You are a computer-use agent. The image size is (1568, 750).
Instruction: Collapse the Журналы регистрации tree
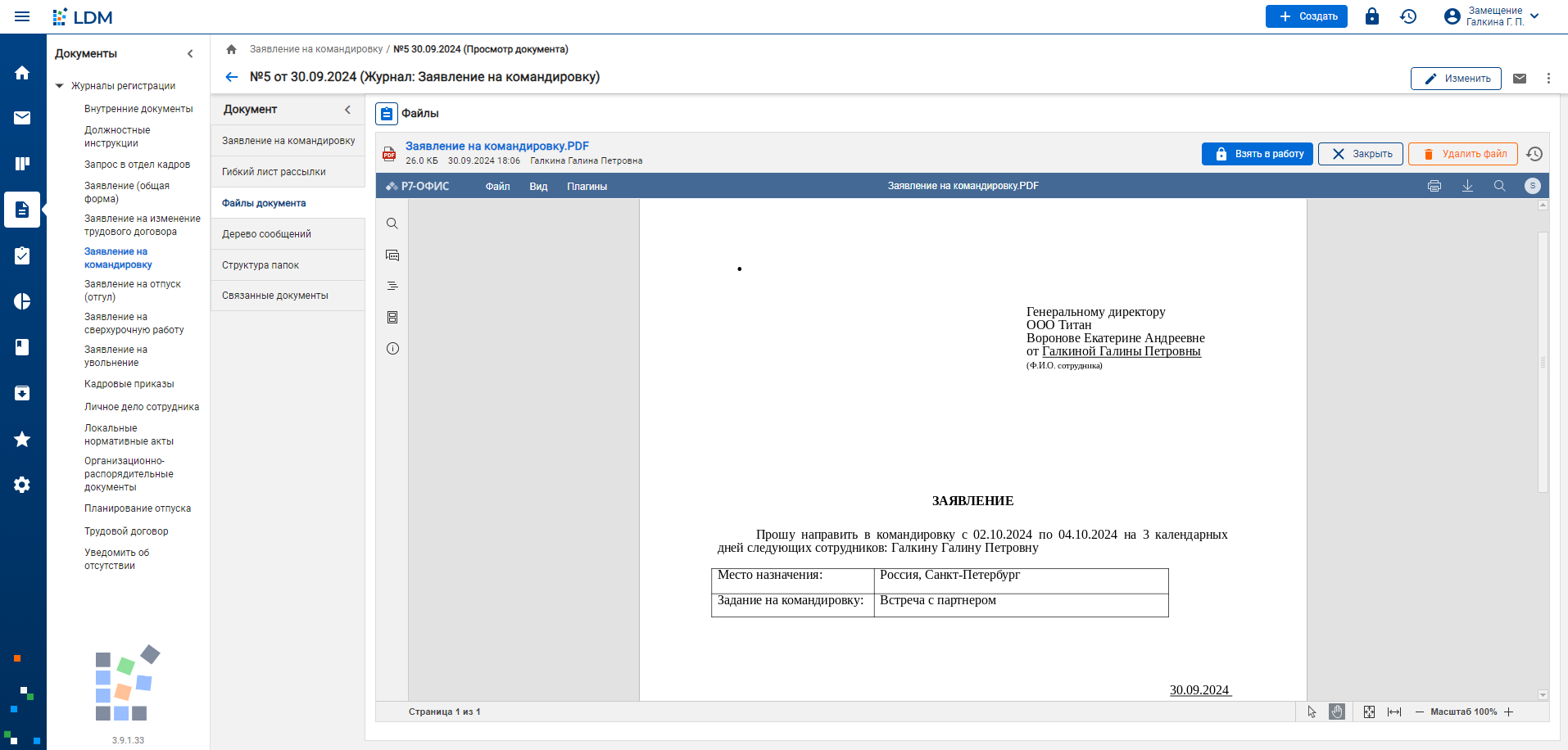[x=60, y=86]
